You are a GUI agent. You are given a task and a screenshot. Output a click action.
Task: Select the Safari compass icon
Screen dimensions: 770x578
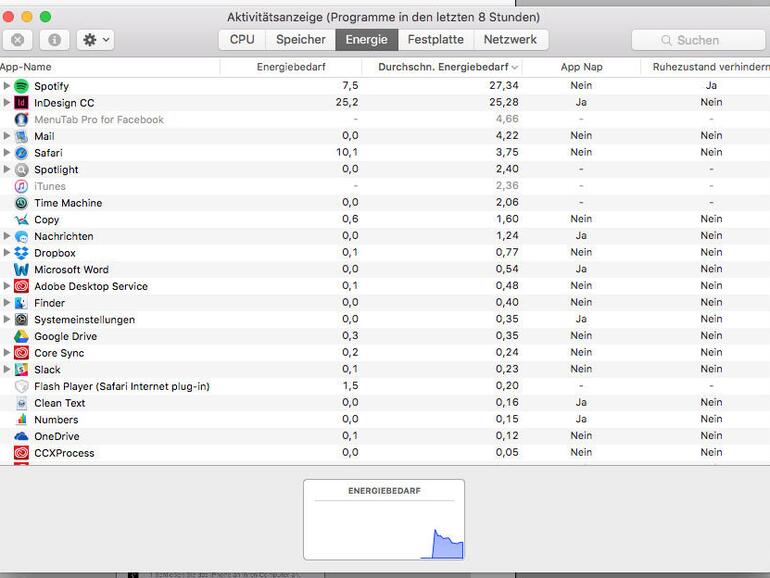coord(21,153)
